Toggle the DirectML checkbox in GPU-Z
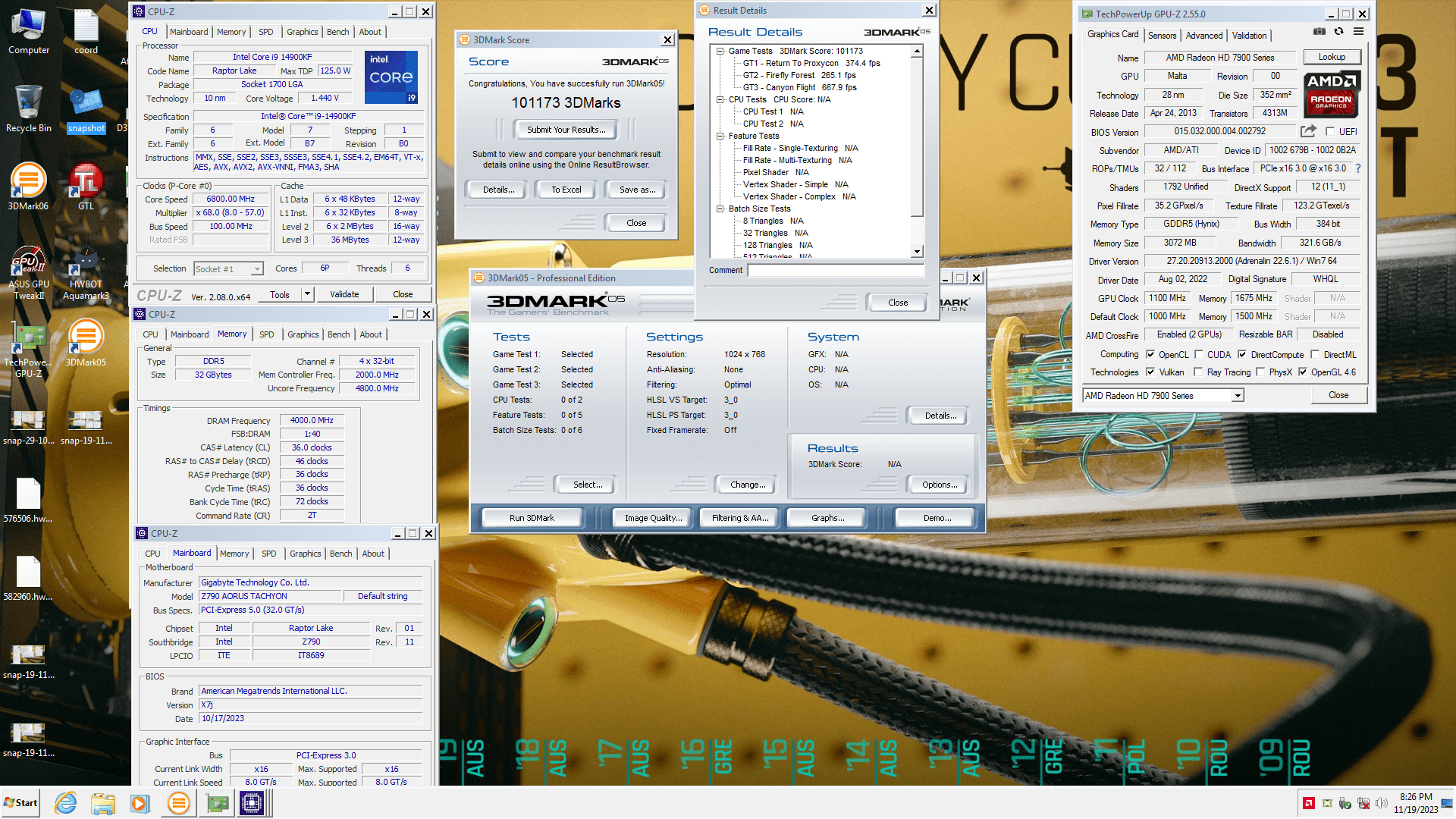This screenshot has width=1456, height=819. pyautogui.click(x=1315, y=354)
